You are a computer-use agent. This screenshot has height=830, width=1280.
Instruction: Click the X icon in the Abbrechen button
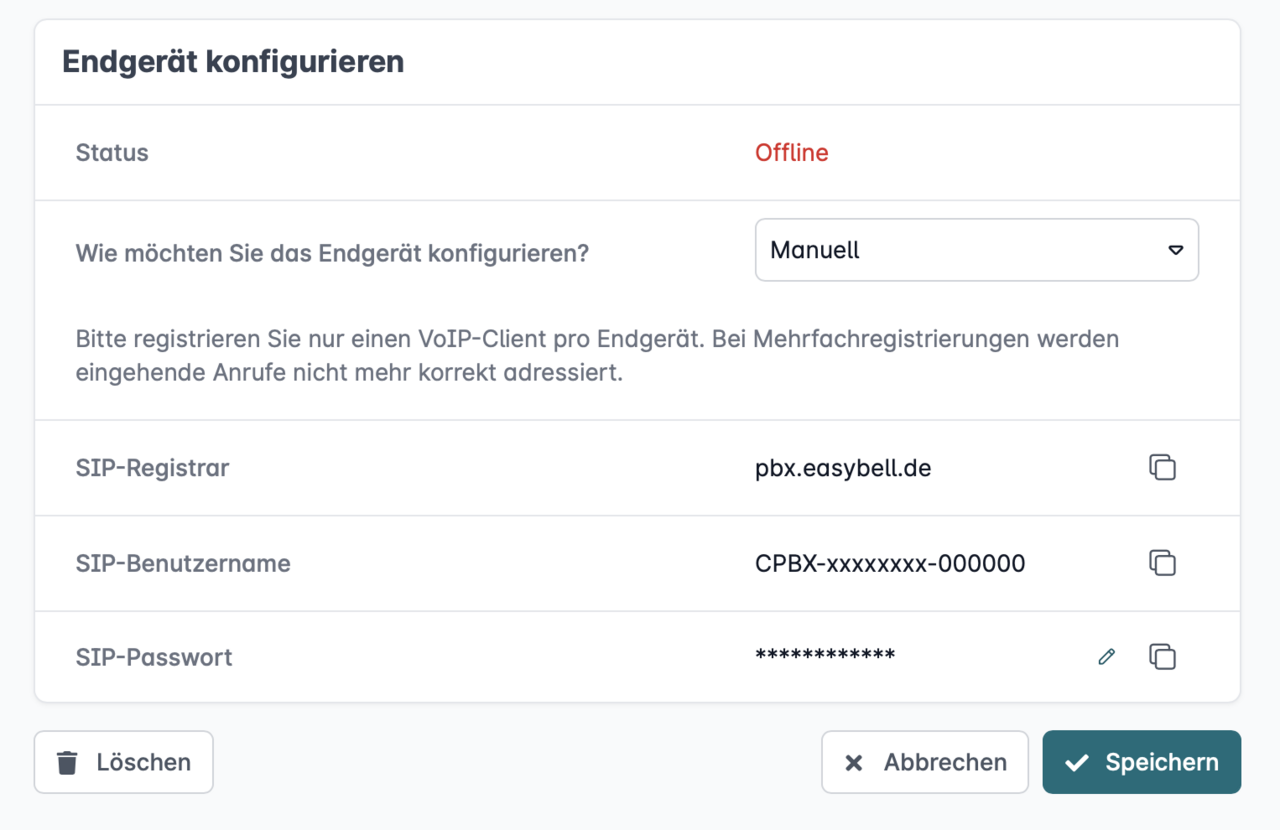[x=854, y=763]
